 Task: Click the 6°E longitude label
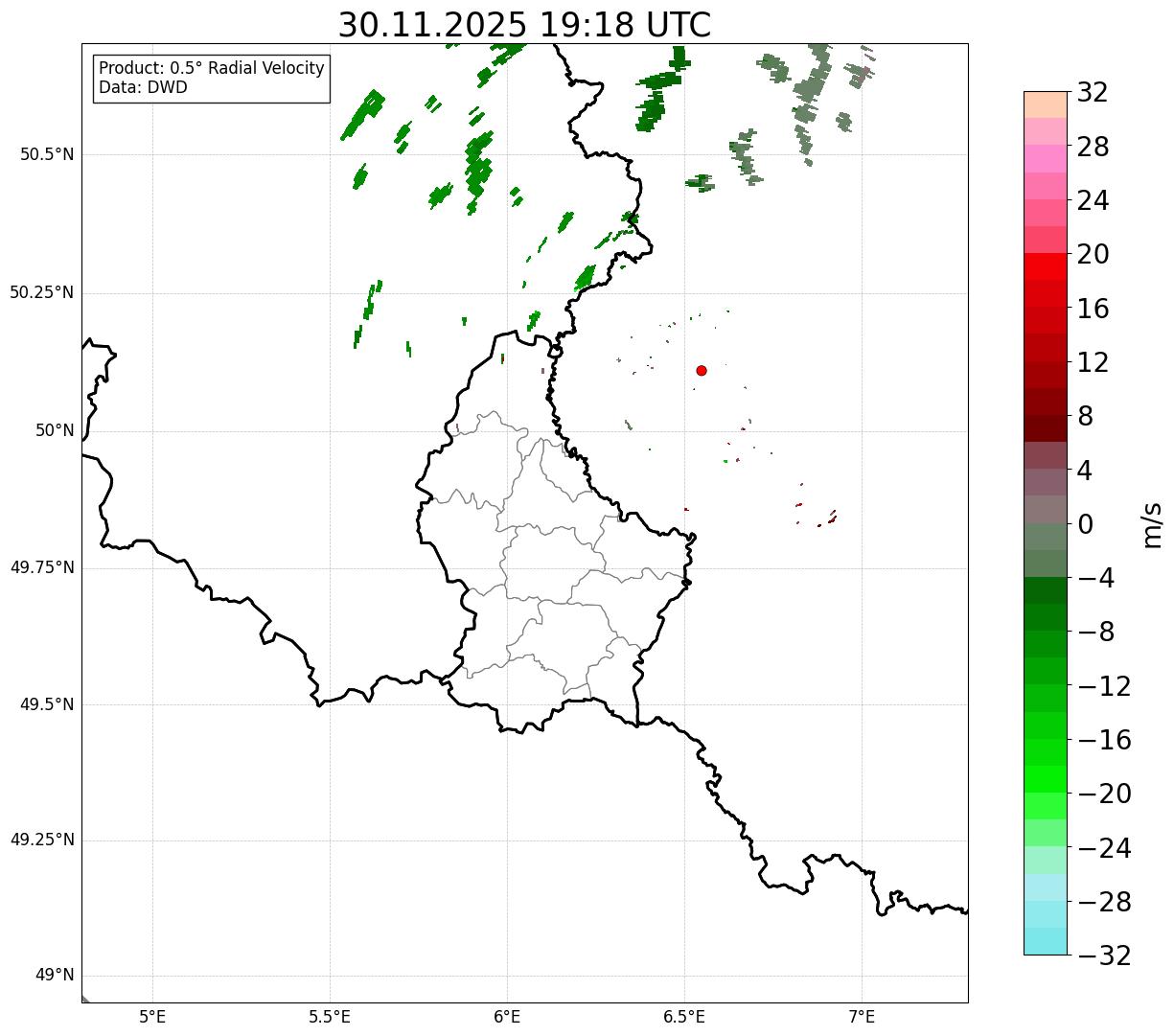click(507, 1017)
